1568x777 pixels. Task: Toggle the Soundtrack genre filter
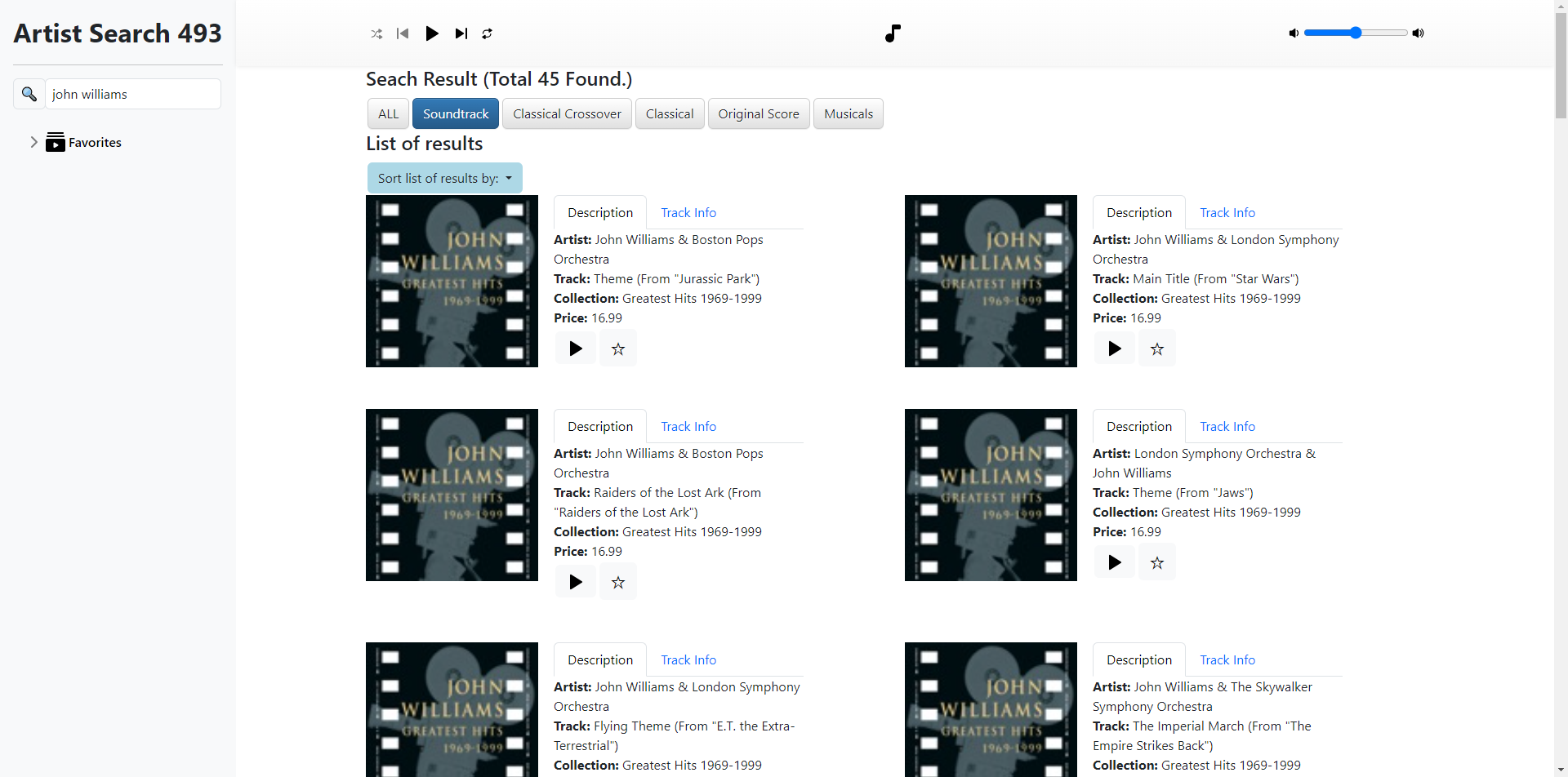tap(456, 113)
